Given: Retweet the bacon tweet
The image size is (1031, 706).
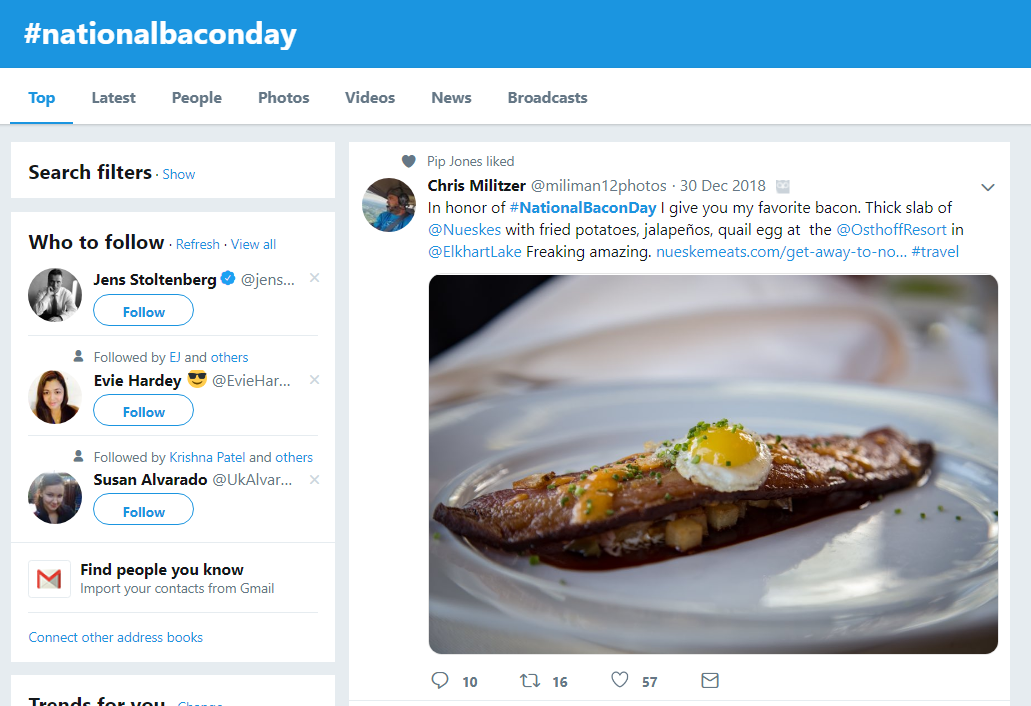Looking at the screenshot, I should tap(529, 680).
